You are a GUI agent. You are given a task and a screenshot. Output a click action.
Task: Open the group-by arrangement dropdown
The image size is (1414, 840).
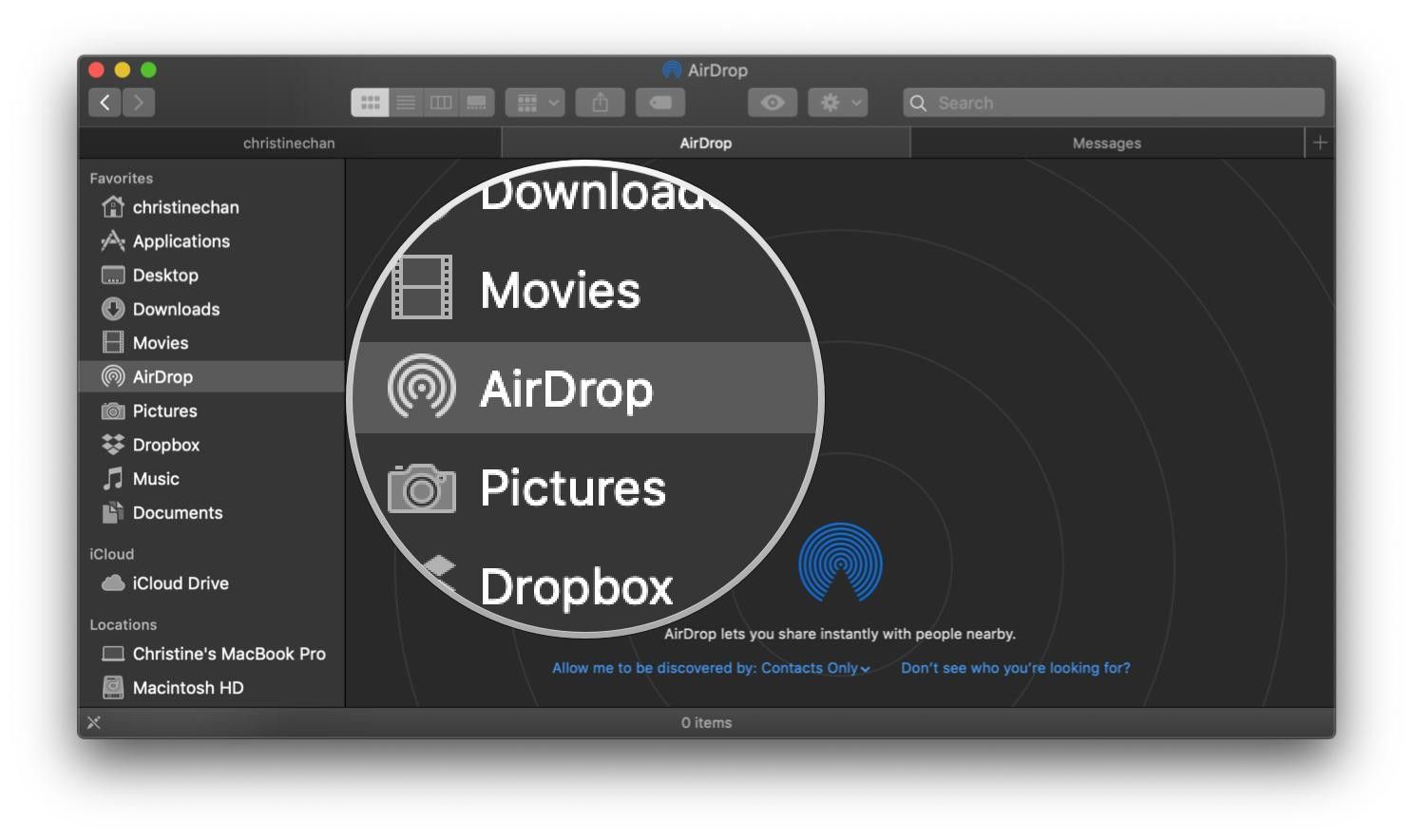click(x=536, y=103)
